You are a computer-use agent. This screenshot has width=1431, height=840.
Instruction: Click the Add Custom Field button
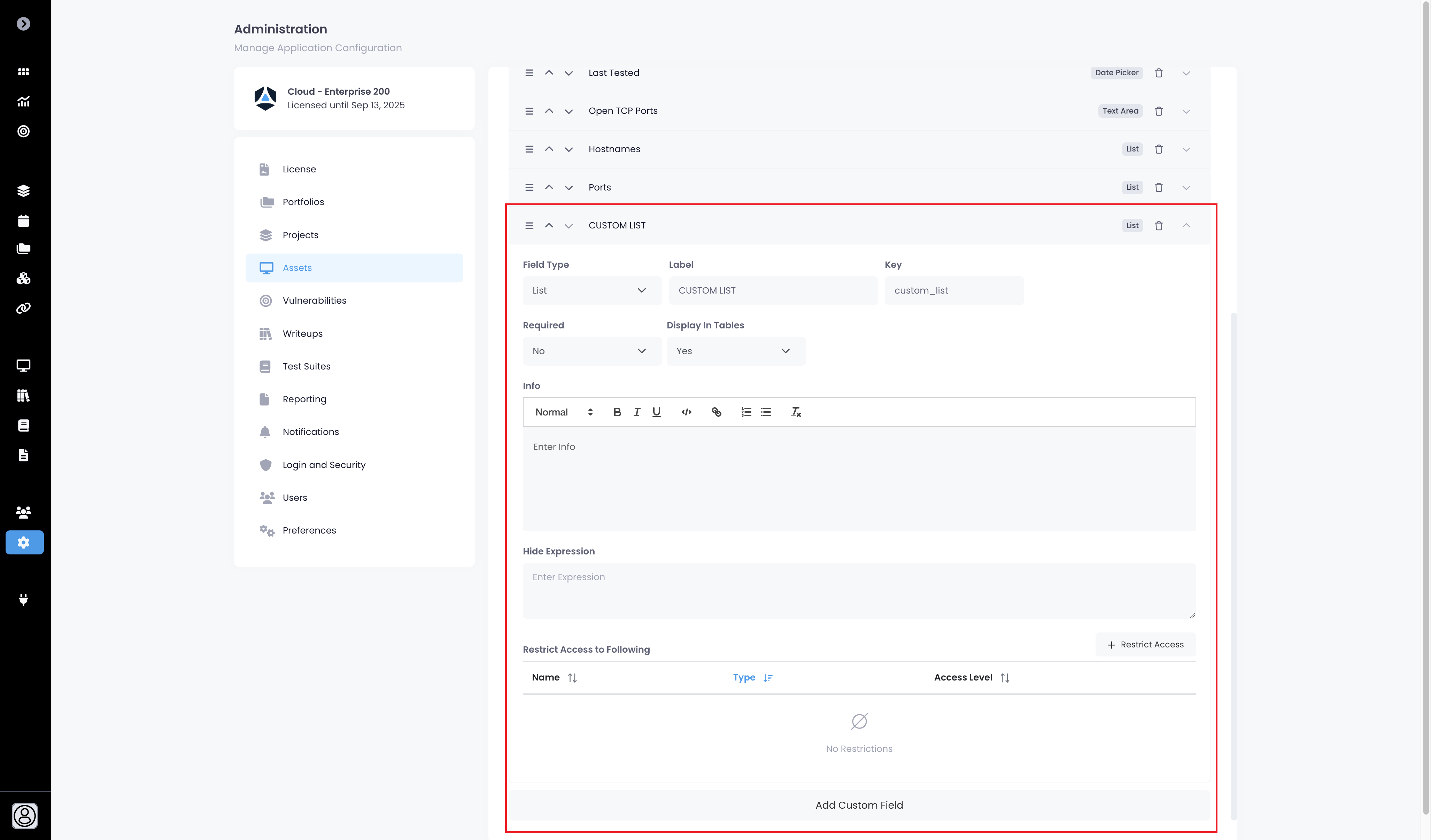click(x=859, y=805)
